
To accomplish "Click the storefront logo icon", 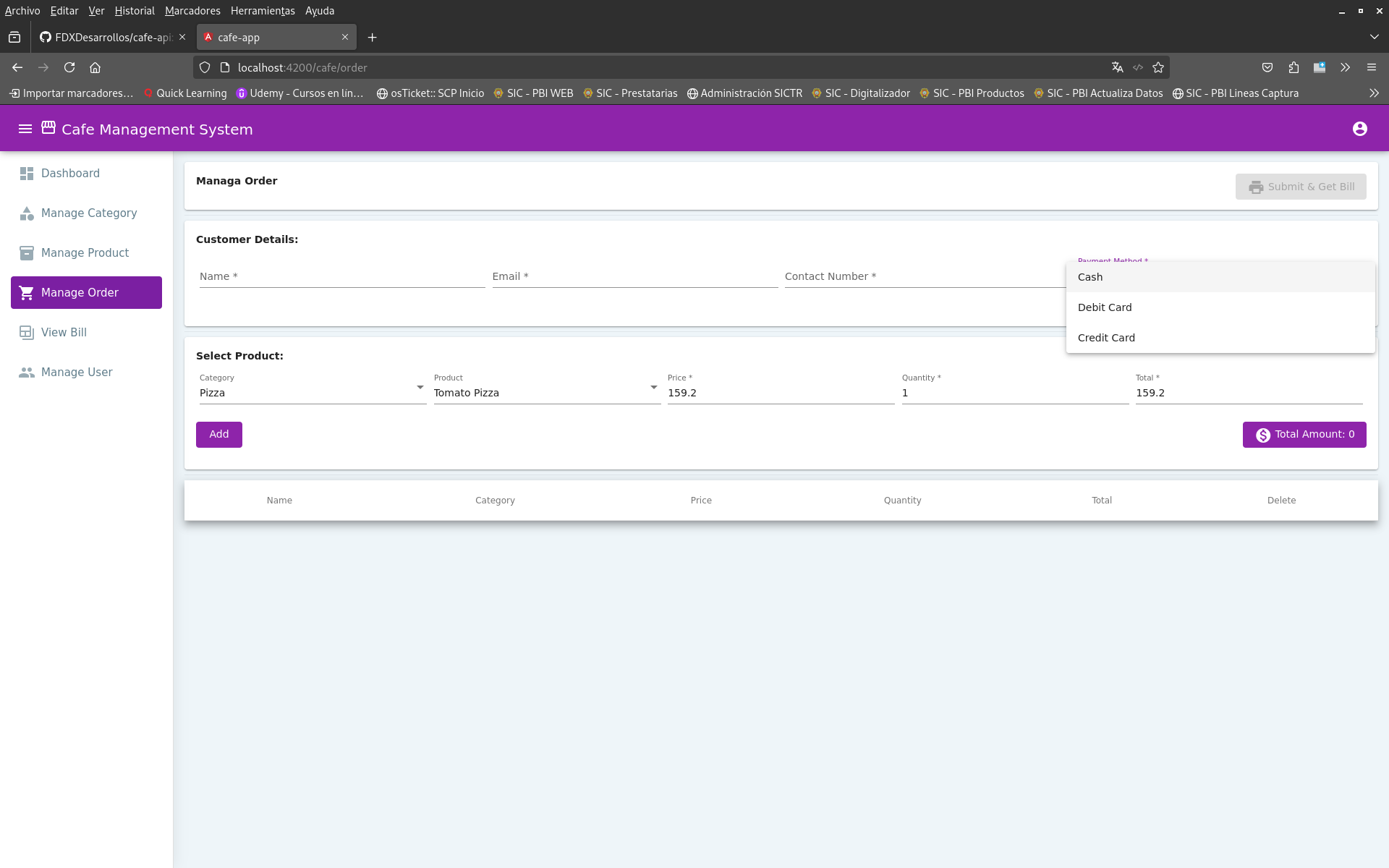I will (x=48, y=128).
